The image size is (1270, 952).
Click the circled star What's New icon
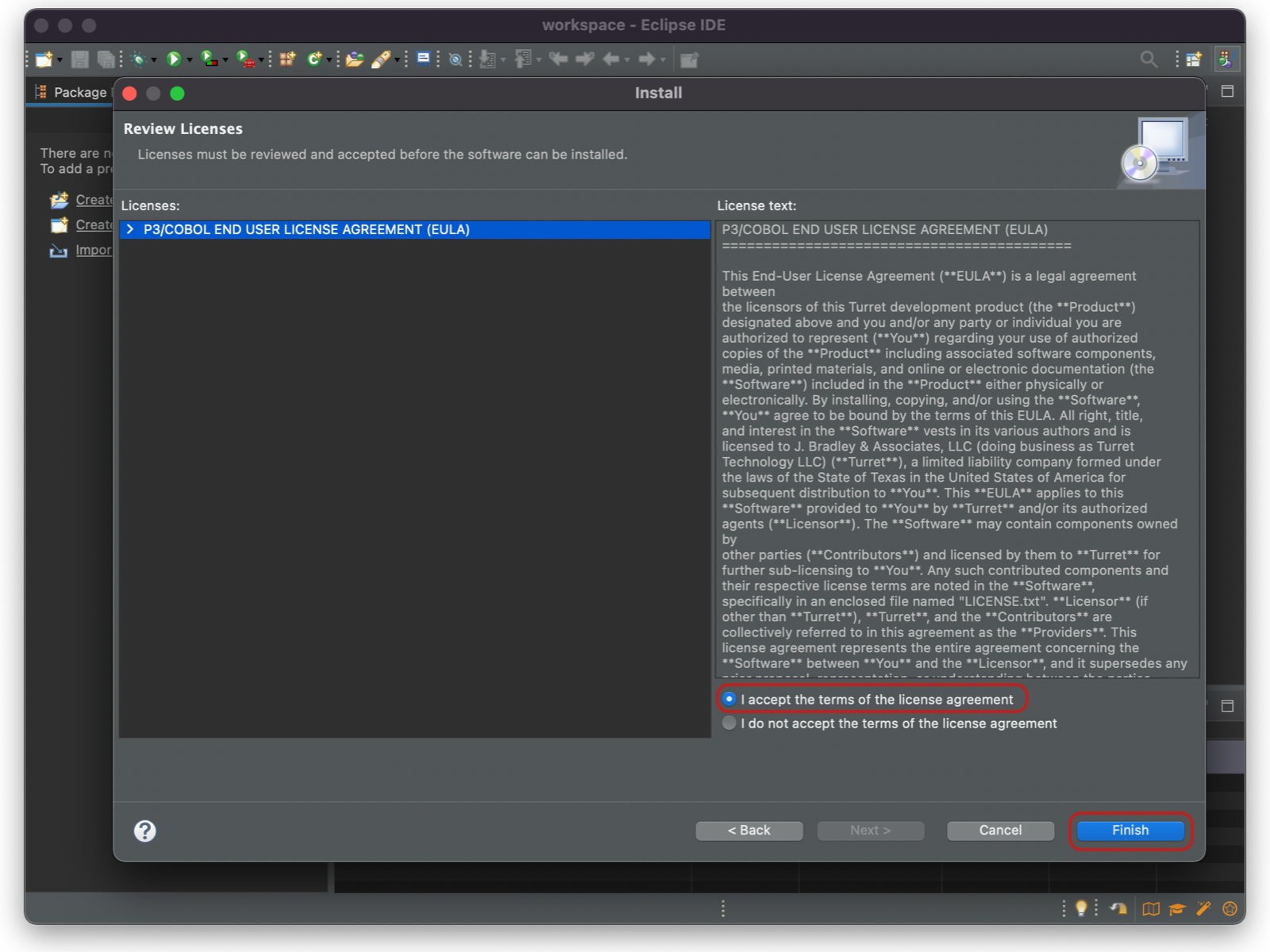(x=1230, y=908)
